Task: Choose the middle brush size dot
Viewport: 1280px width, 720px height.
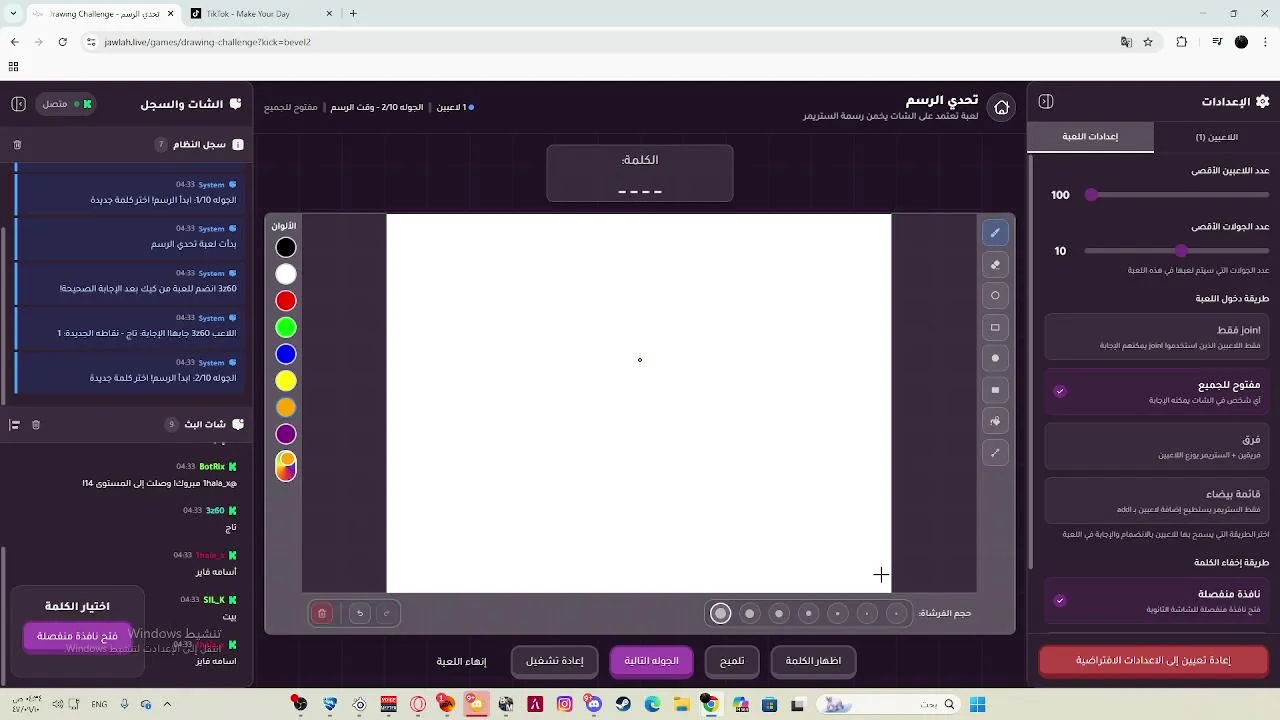Action: pos(808,614)
